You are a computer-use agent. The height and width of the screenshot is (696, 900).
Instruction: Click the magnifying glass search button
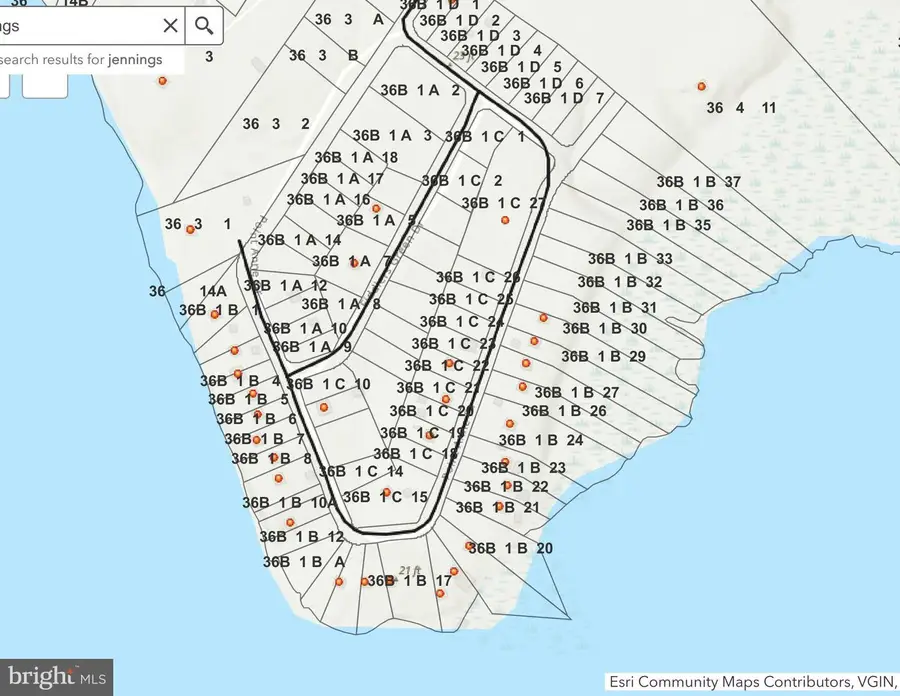tap(205, 26)
